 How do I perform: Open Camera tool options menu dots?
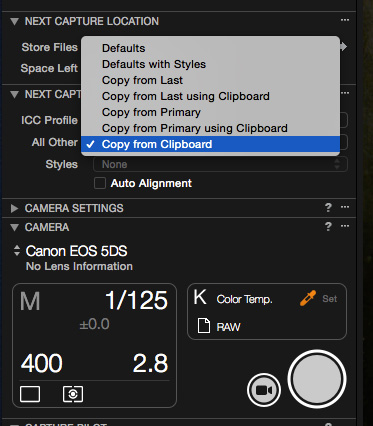coord(345,226)
